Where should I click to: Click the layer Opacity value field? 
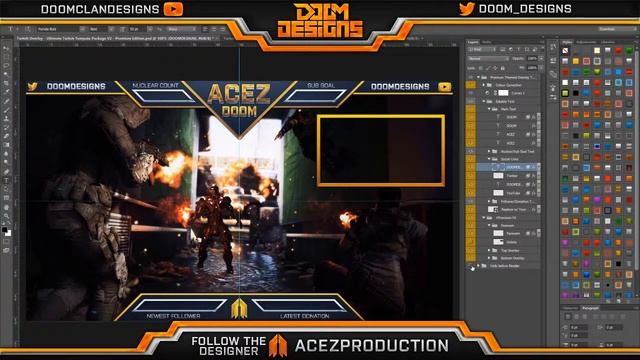(x=532, y=59)
